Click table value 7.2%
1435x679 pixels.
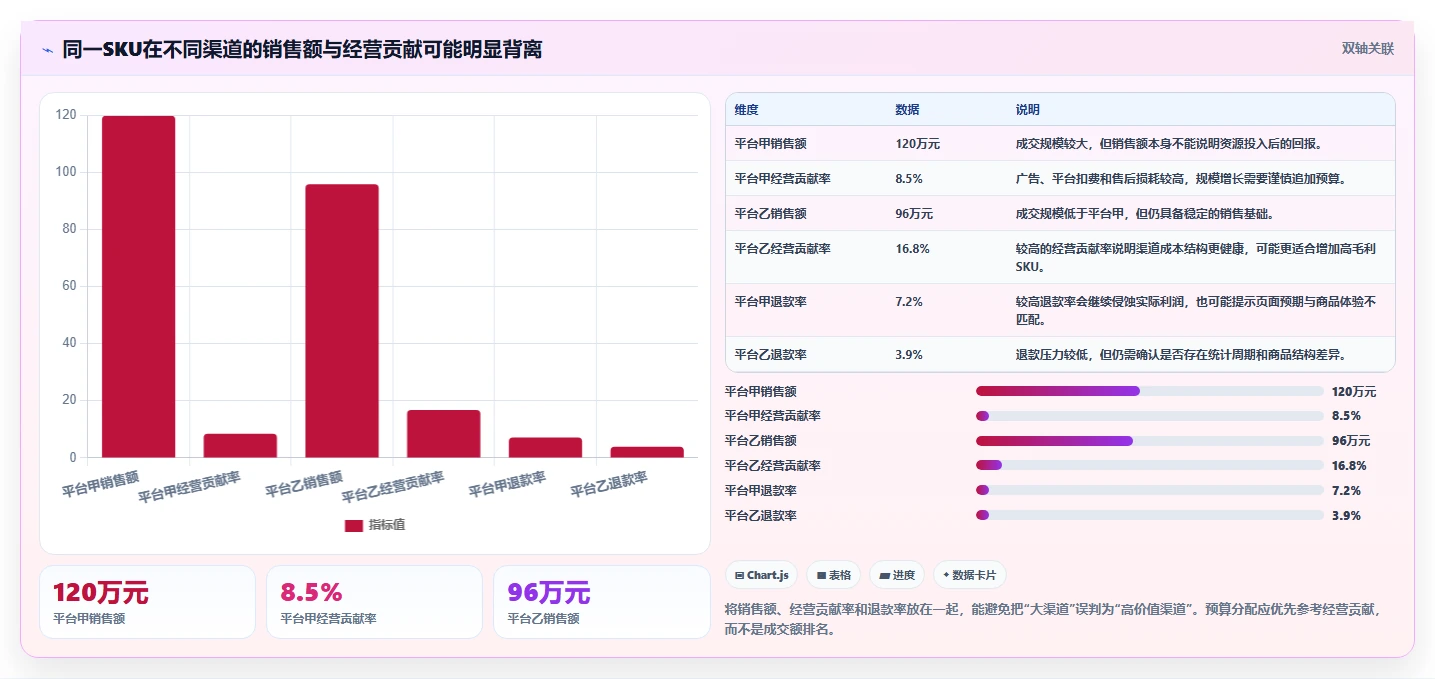909,302
